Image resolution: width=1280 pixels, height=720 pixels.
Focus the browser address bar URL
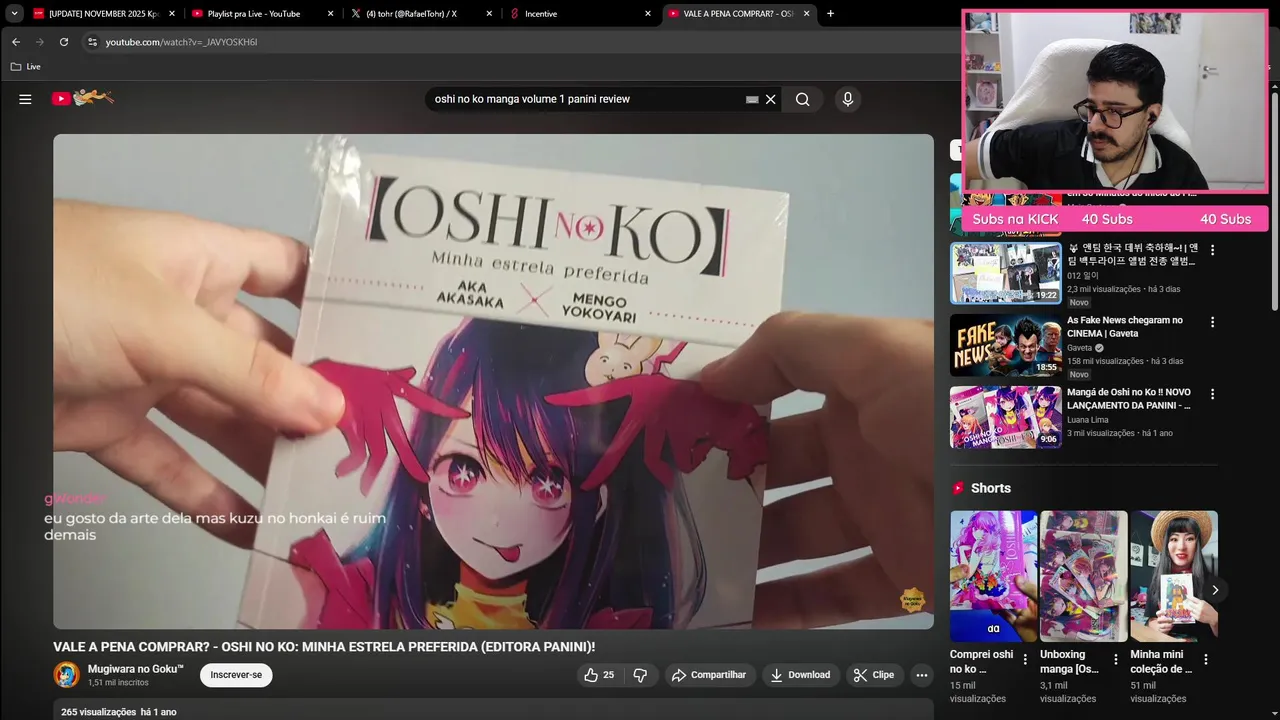coord(181,42)
